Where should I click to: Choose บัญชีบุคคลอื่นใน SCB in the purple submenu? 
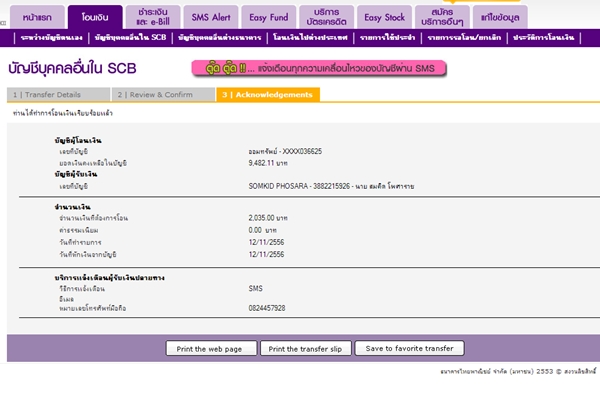click(130, 37)
